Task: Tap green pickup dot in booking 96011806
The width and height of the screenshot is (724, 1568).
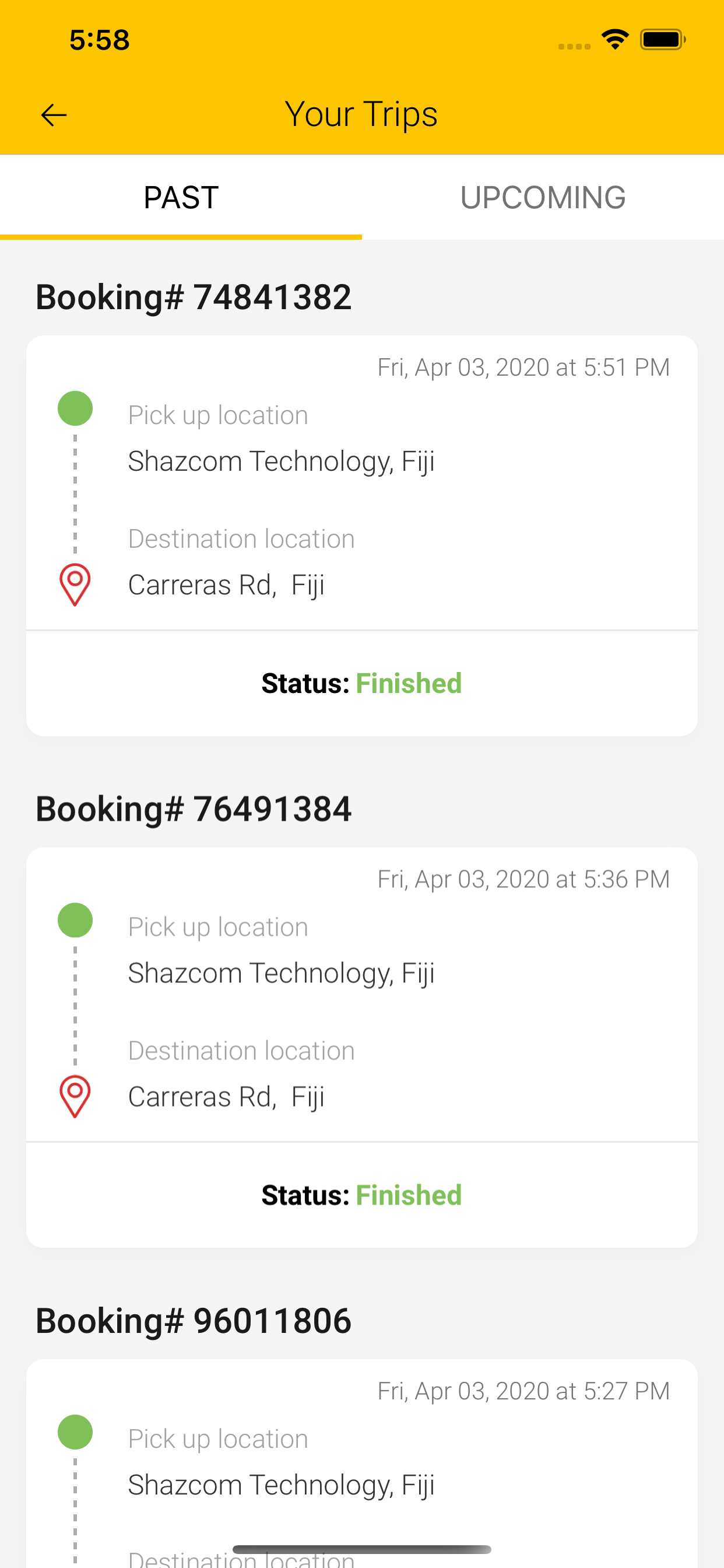Action: click(x=75, y=1432)
